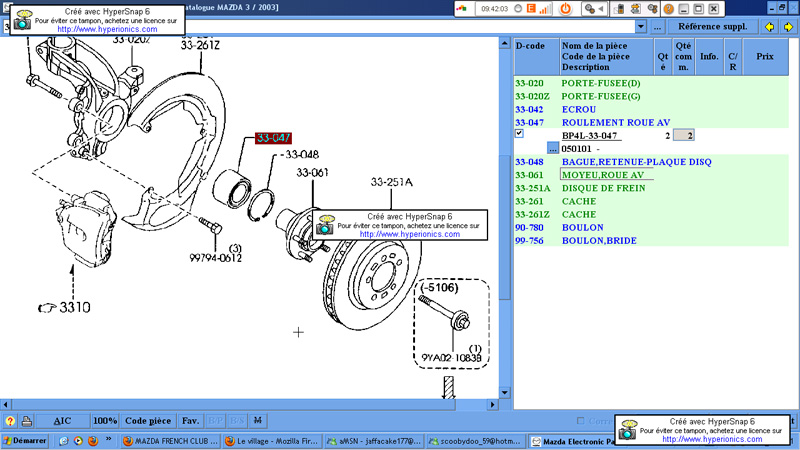Select quantity ordered field showing 2

tap(684, 135)
